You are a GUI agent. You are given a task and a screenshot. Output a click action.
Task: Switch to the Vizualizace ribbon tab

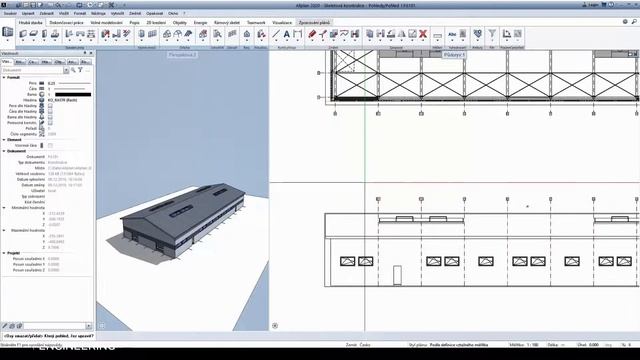282,23
